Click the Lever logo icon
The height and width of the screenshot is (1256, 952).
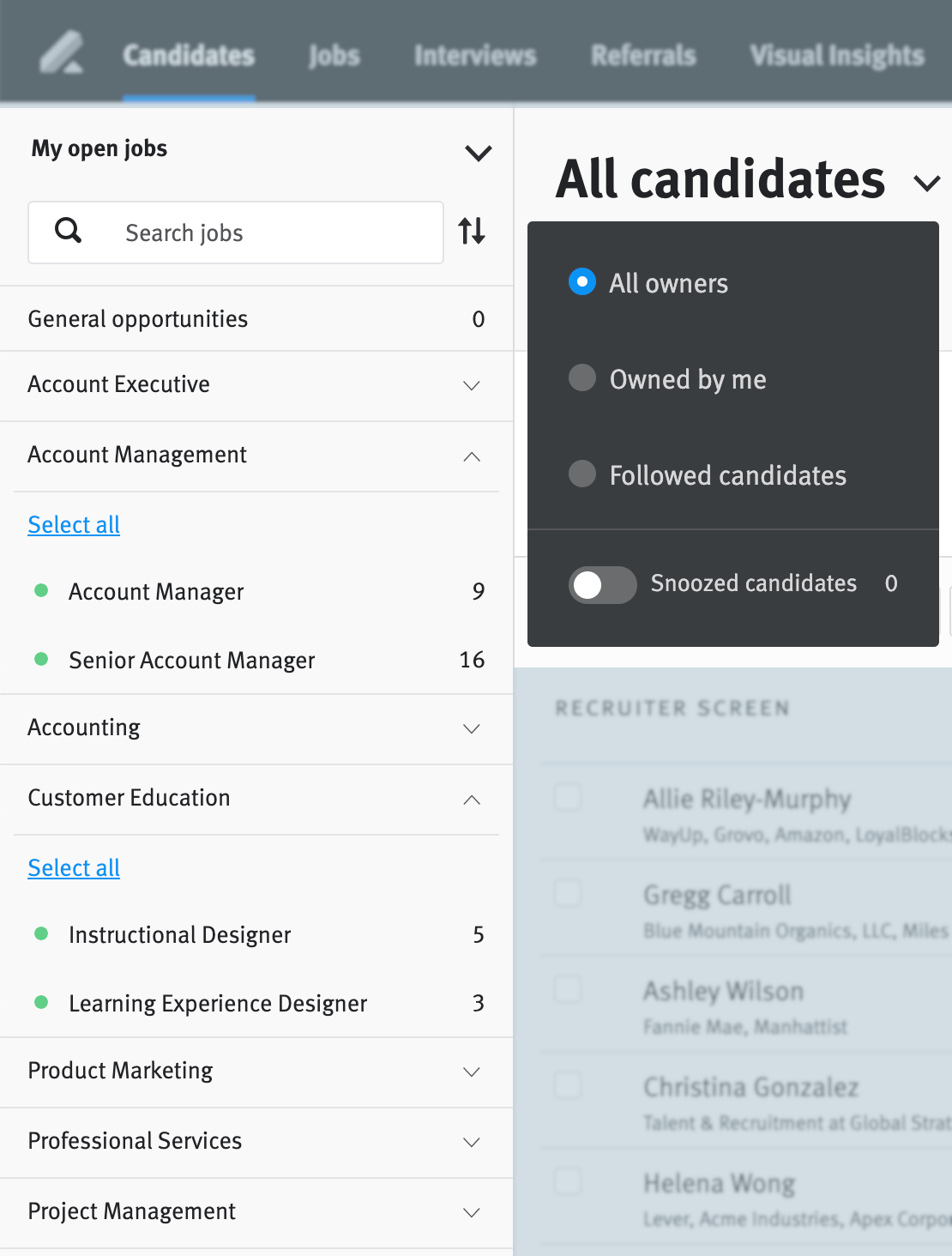pos(62,53)
